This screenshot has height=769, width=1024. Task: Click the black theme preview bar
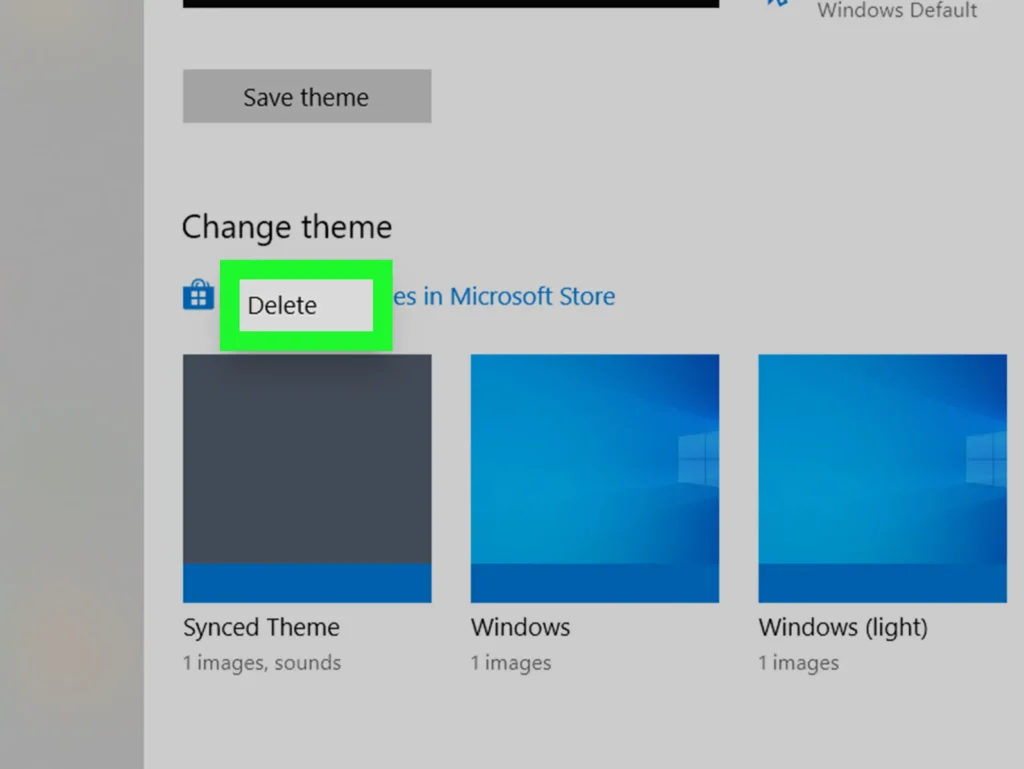click(451, 3)
